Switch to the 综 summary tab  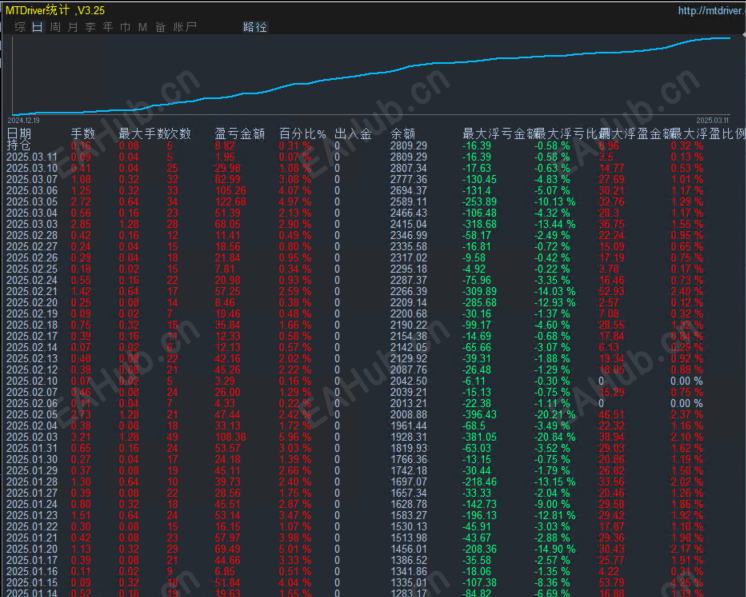tap(20, 27)
